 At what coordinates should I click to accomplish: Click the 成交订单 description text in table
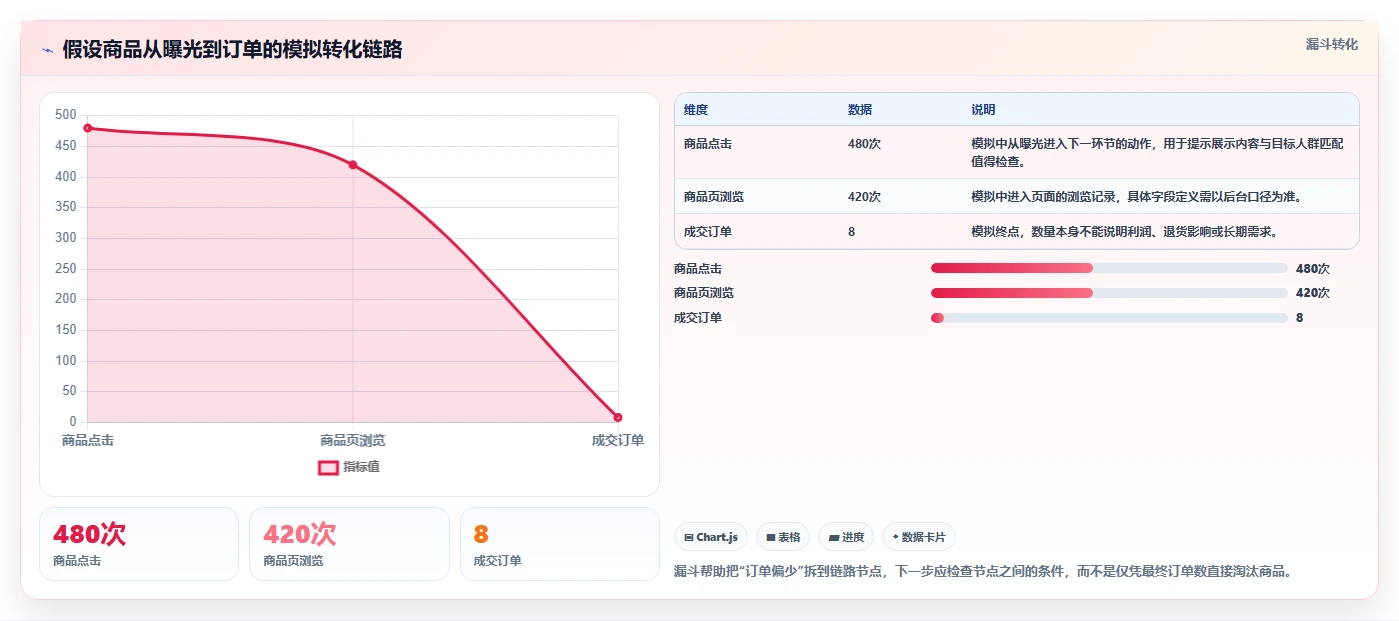coord(1124,232)
